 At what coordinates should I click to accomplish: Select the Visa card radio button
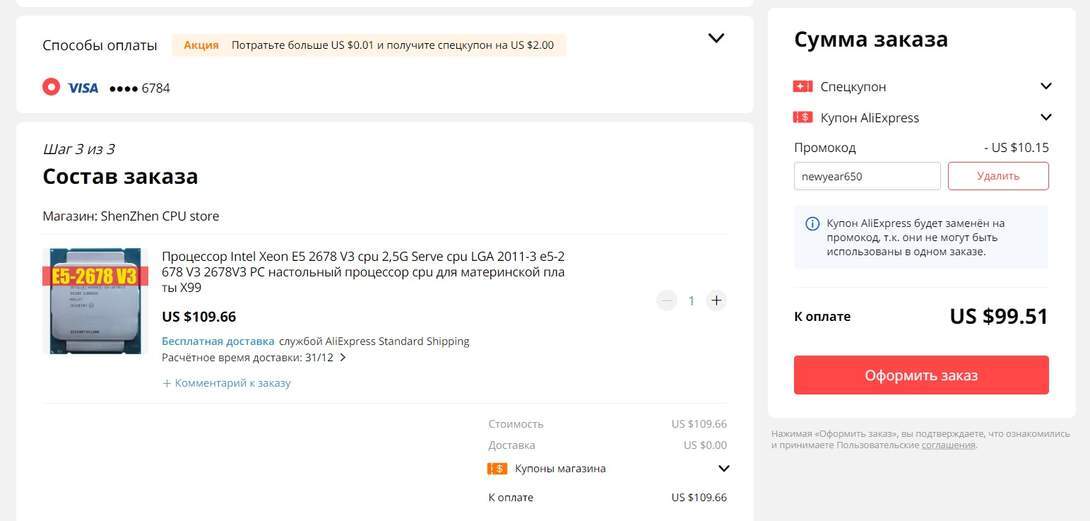pyautogui.click(x=51, y=87)
